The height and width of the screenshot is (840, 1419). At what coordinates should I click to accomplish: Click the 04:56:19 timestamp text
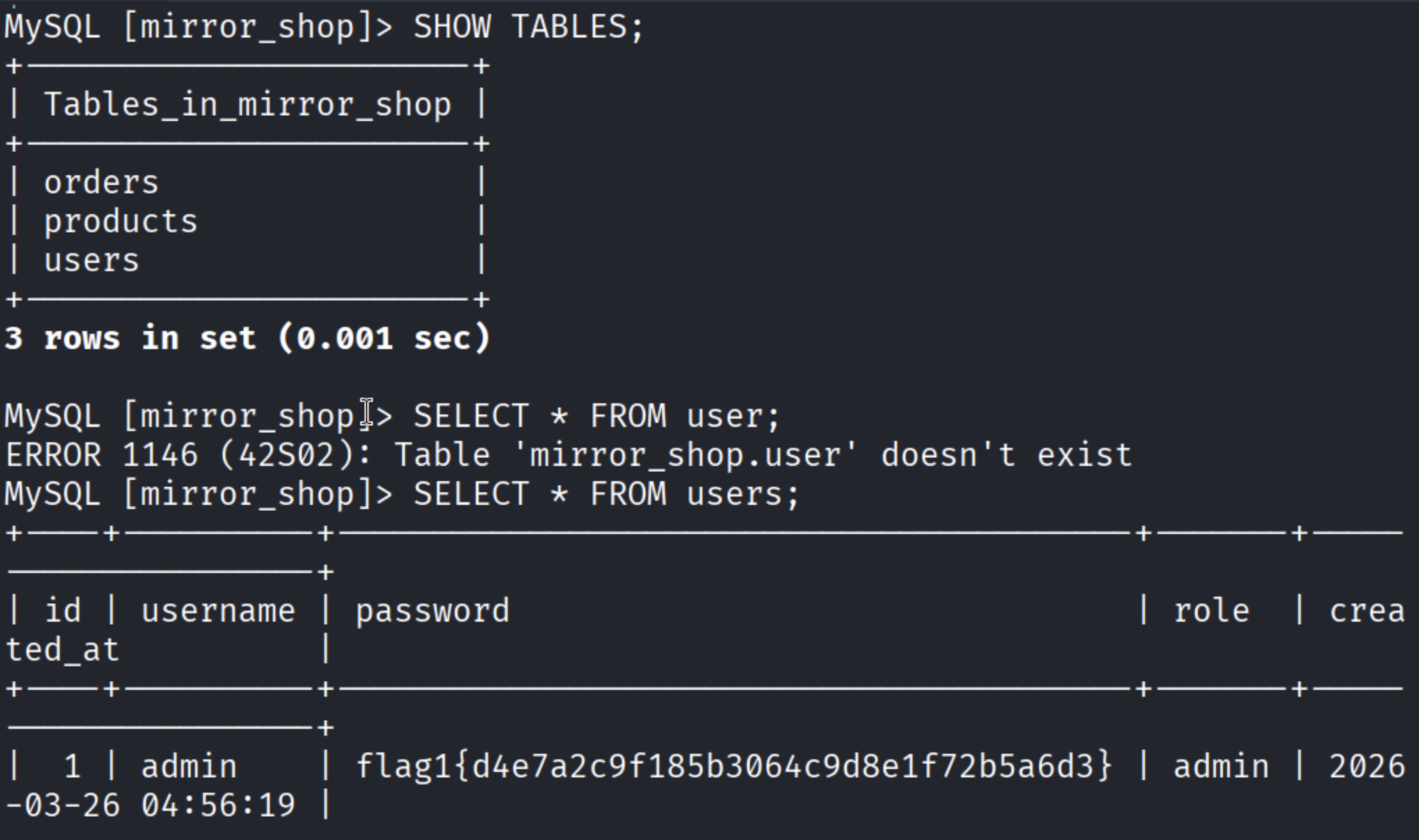coord(218,807)
